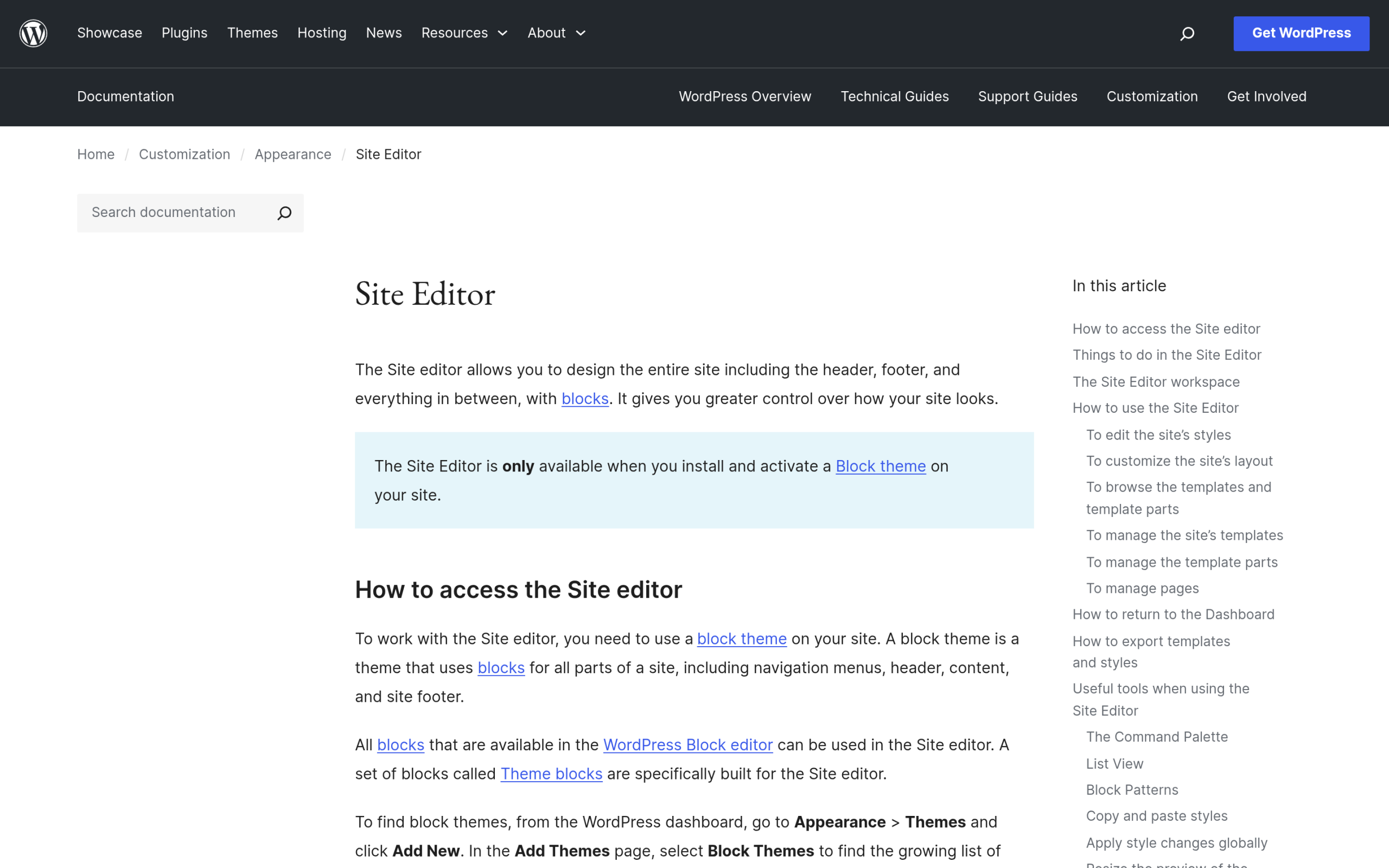This screenshot has height=868, width=1389.
Task: Jump to List View section
Action: click(x=1114, y=763)
